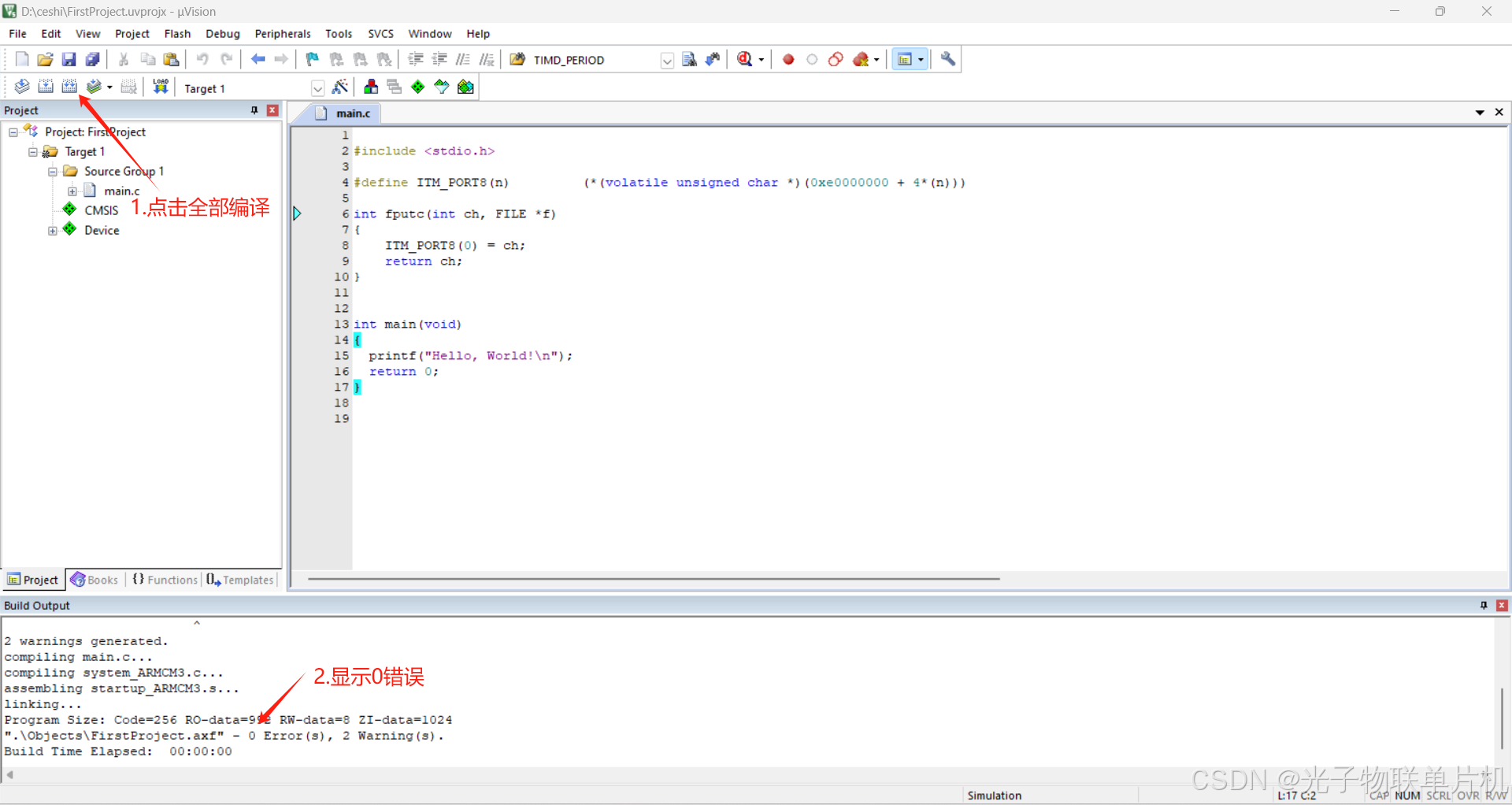This screenshot has height=805, width=1512.
Task: Open the Flash menu
Action: 177,34
